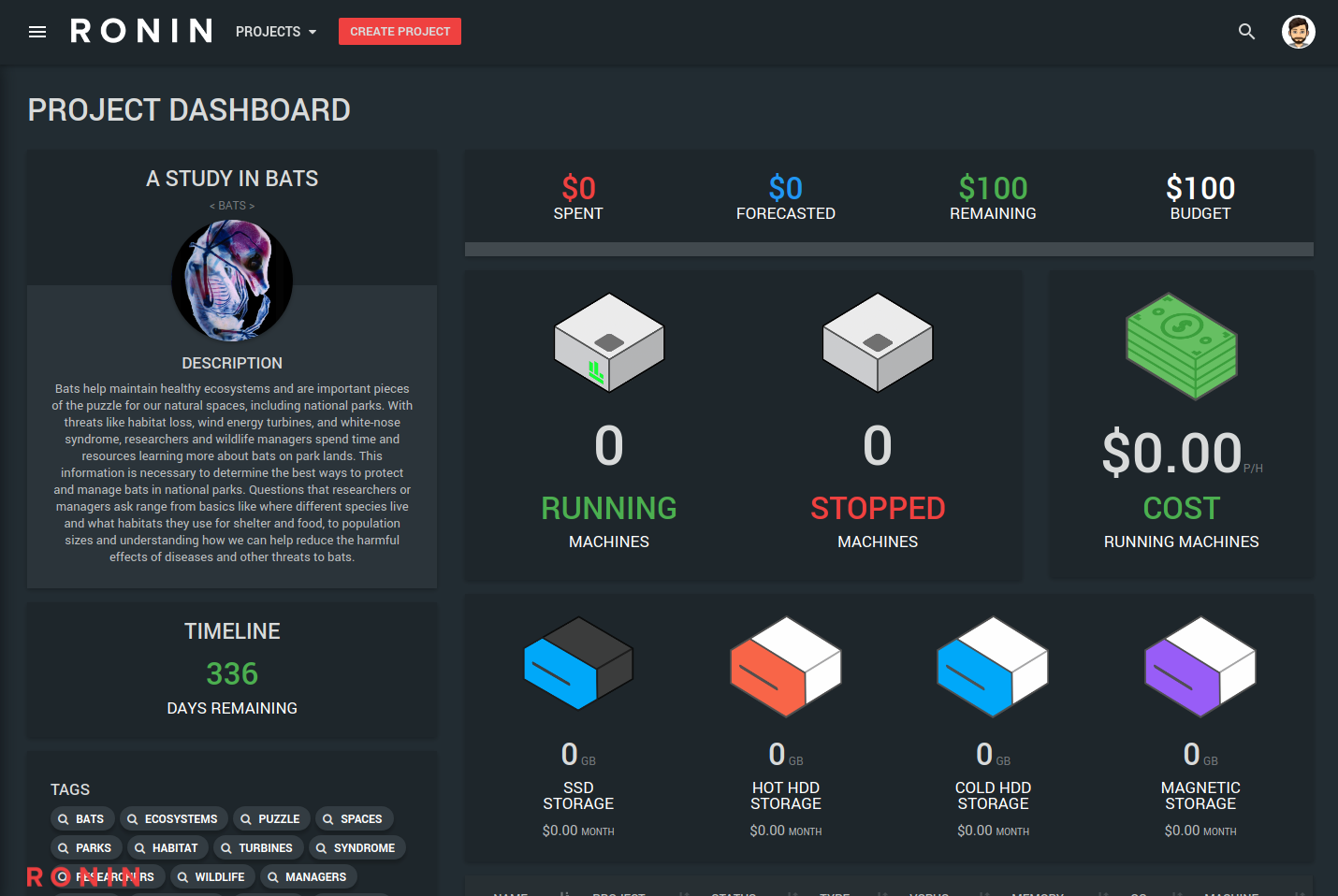Open the user profile avatar
Viewport: 1338px width, 896px height.
click(1299, 32)
